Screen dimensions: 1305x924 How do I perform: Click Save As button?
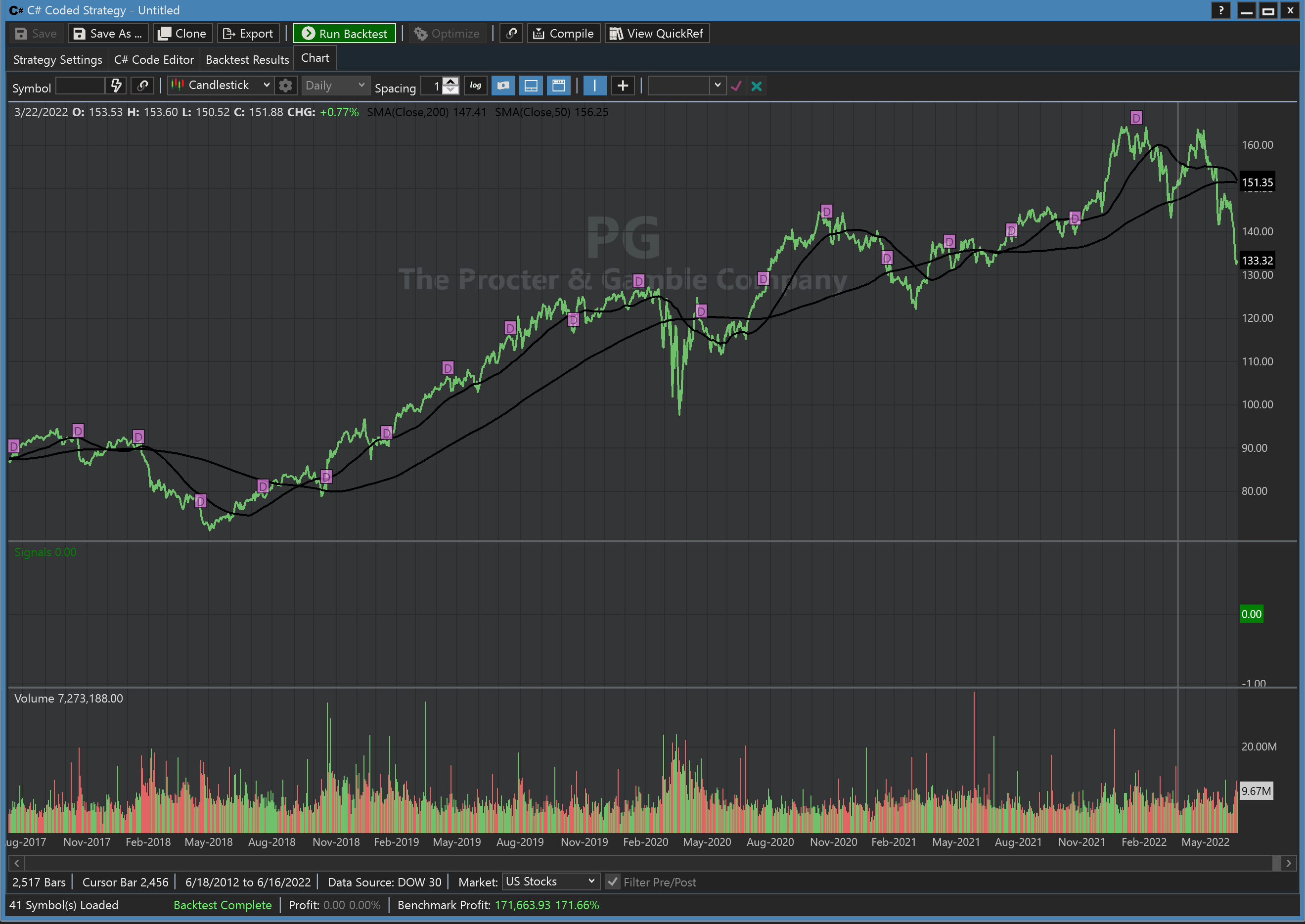(x=108, y=34)
